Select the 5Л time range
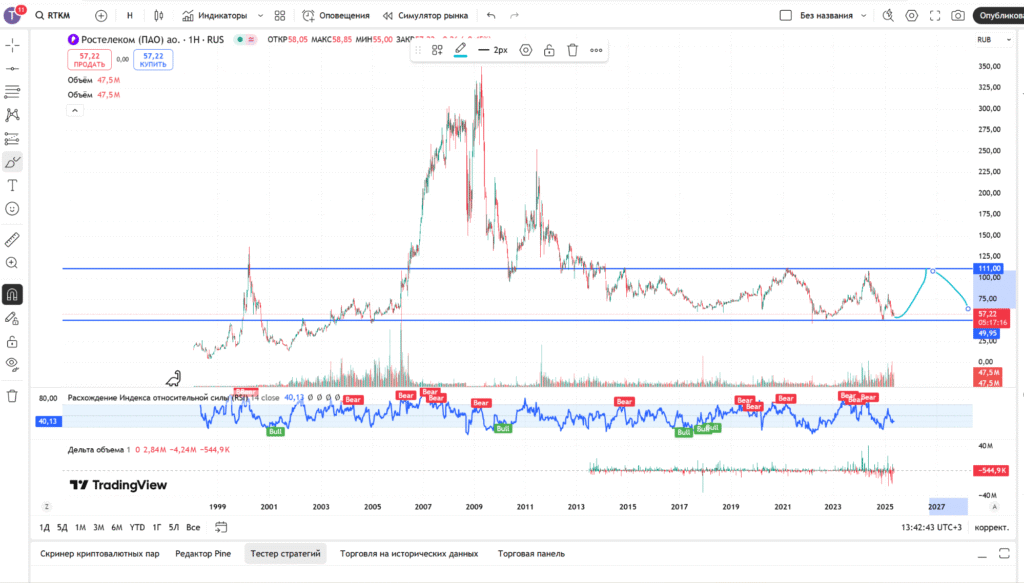The image size is (1024, 583). (x=174, y=528)
